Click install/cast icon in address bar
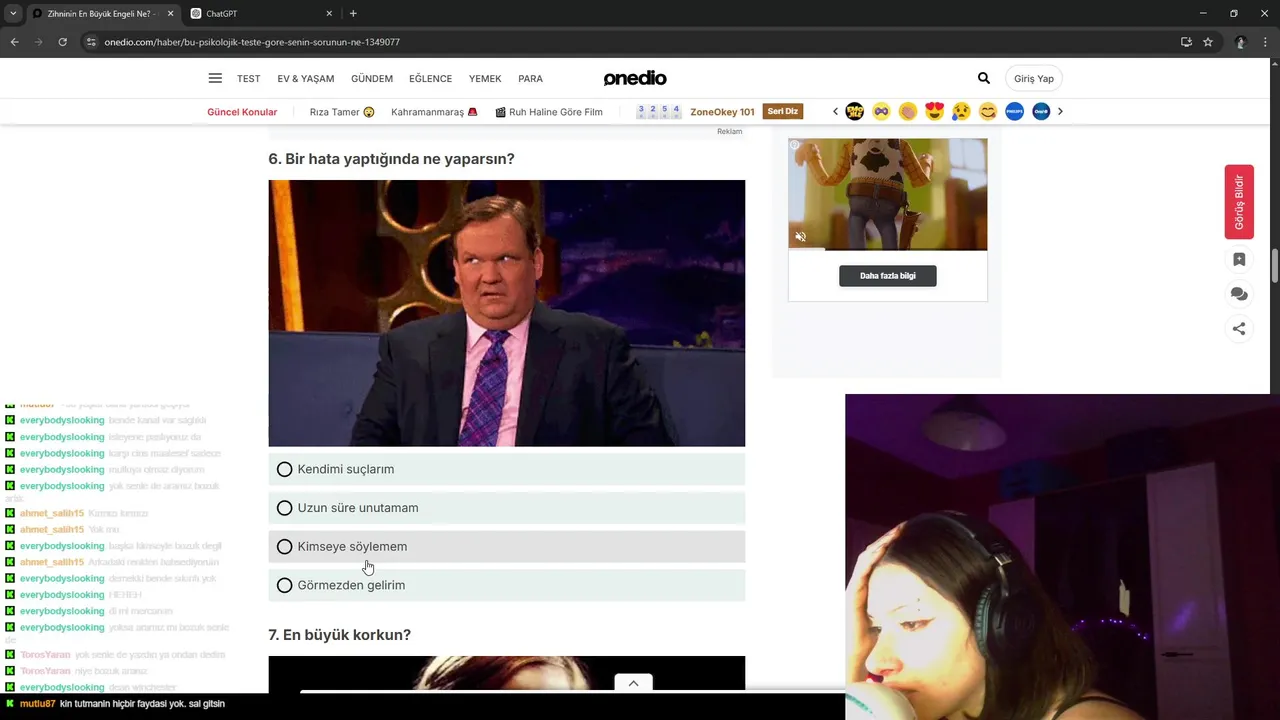Screen dimensions: 1280x720 [1186, 42]
